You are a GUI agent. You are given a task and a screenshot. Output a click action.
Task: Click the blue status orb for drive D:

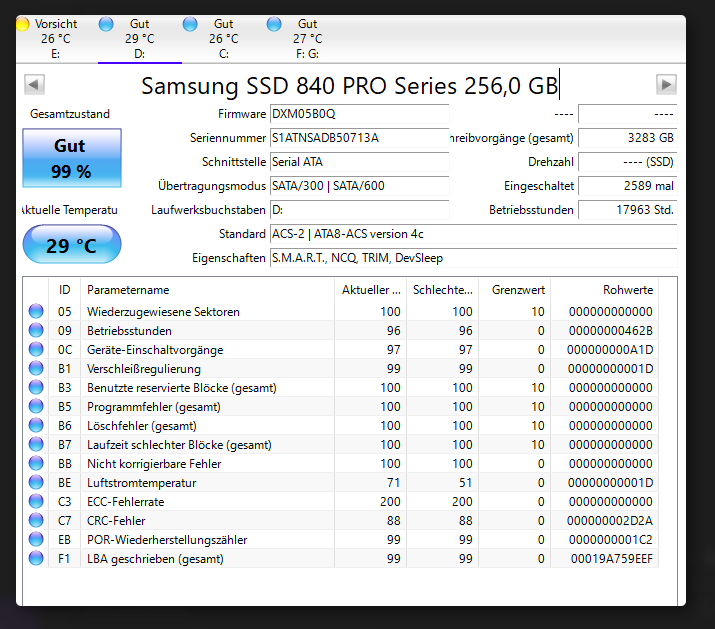pyautogui.click(x=106, y=24)
